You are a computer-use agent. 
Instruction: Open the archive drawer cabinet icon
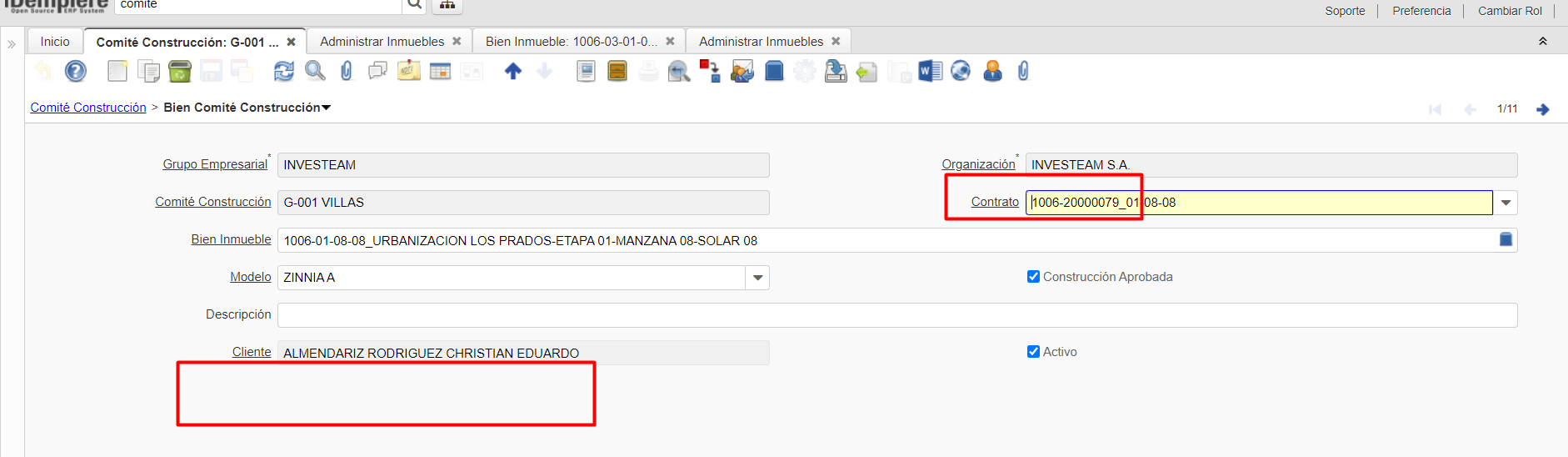[617, 72]
